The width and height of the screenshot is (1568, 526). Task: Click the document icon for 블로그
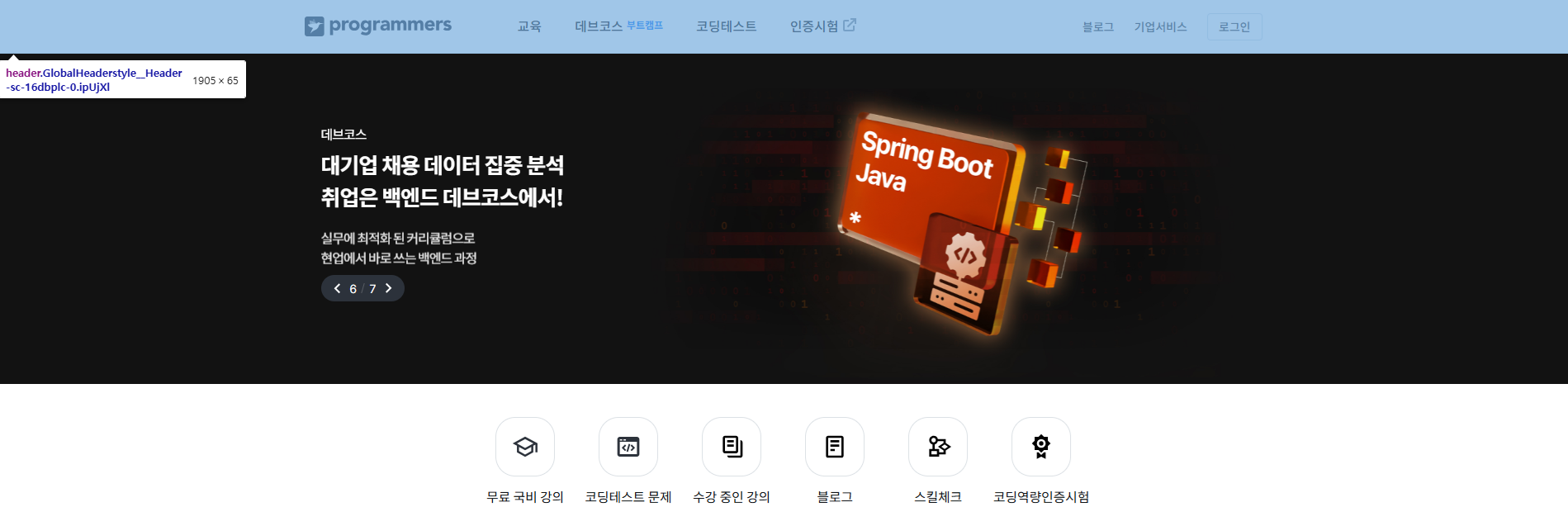click(x=835, y=447)
